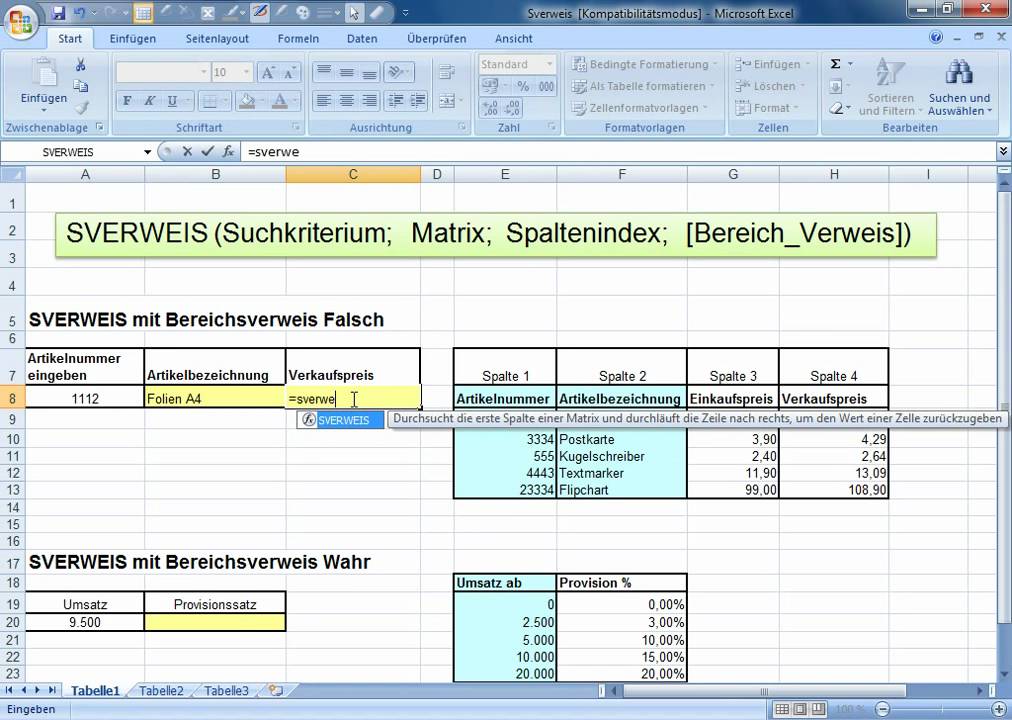Switch to page layout view
1012x720 pixels.
[x=800, y=709]
